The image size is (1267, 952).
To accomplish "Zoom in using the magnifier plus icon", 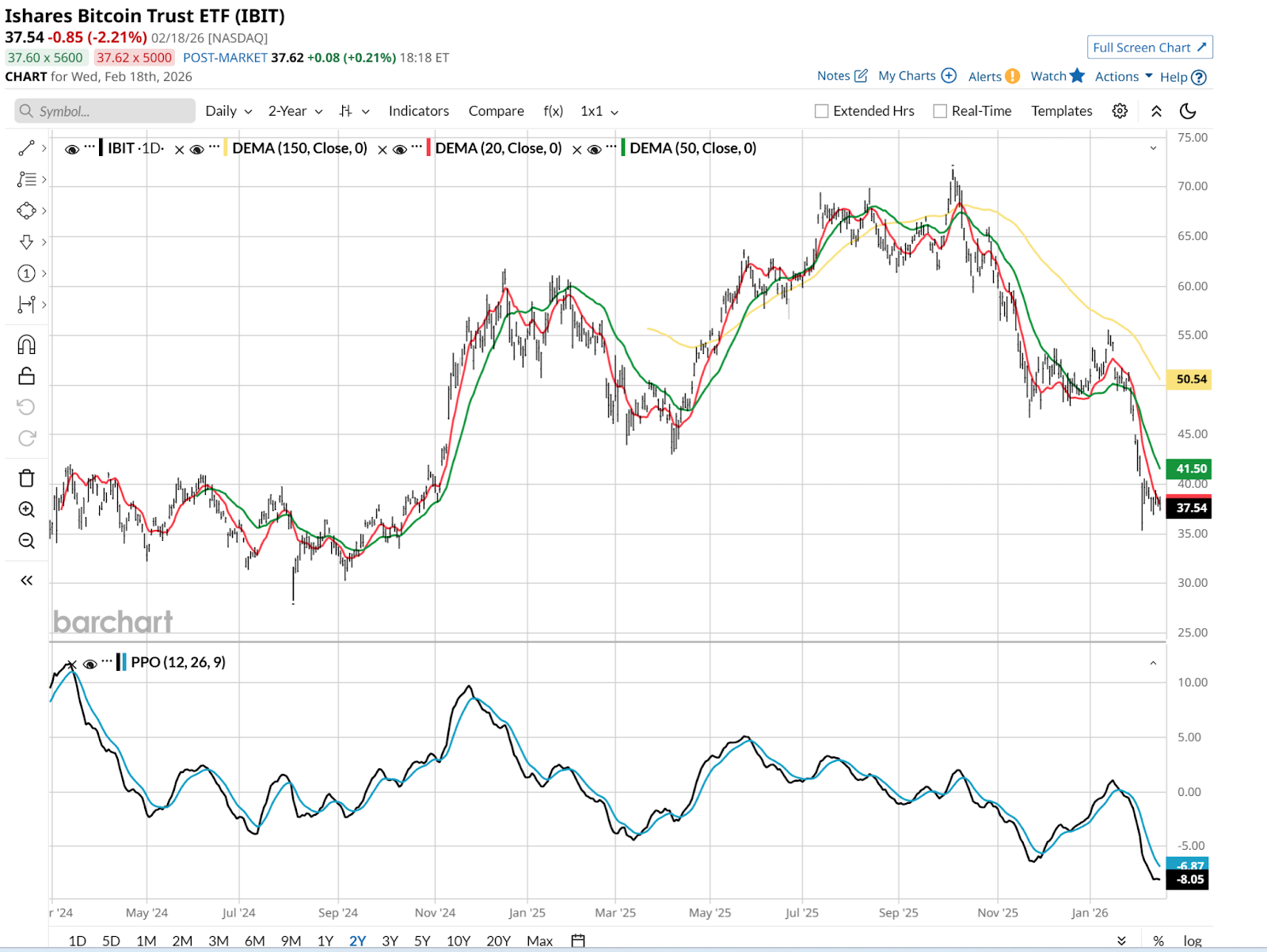I will click(x=26, y=509).
